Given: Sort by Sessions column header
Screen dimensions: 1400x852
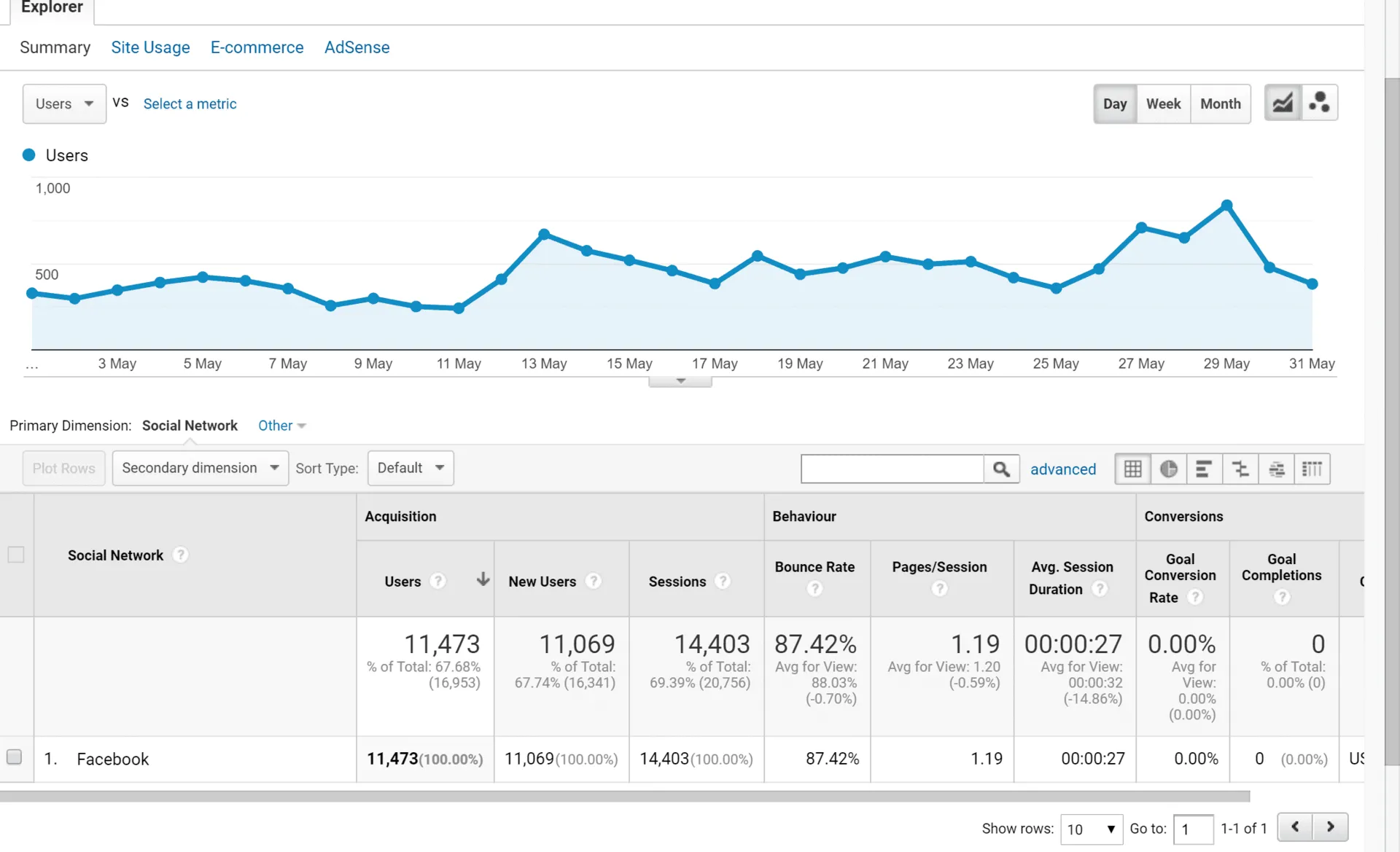Looking at the screenshot, I should tap(677, 582).
